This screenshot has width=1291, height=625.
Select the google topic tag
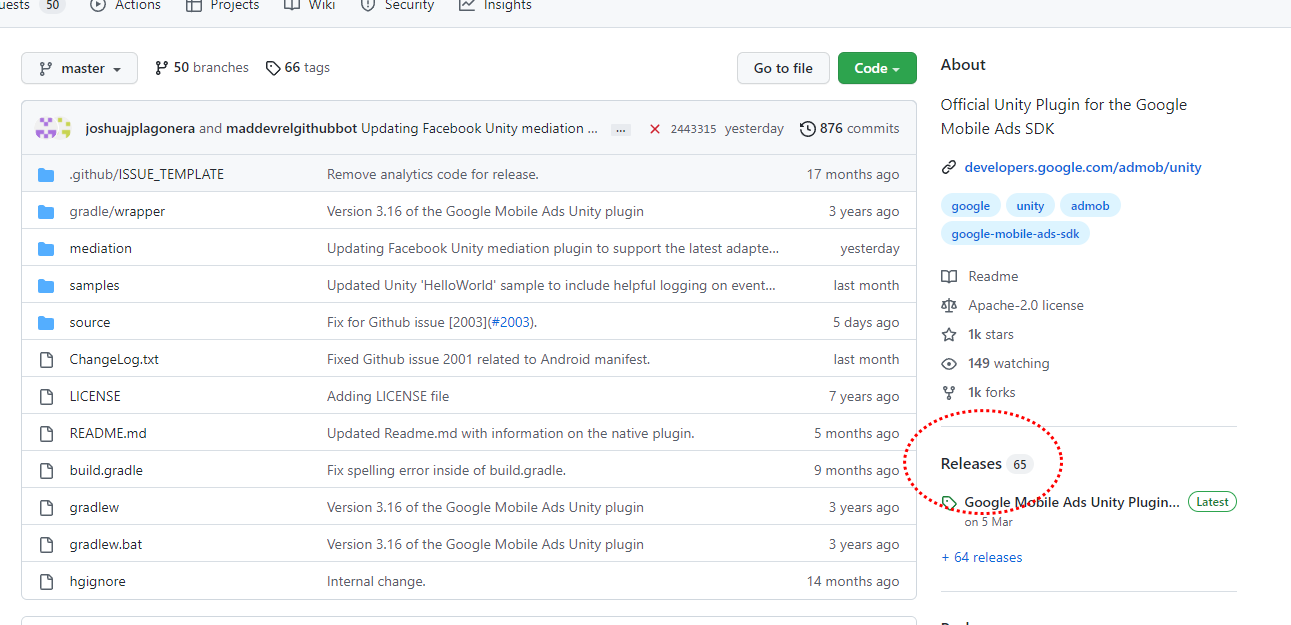tap(970, 206)
